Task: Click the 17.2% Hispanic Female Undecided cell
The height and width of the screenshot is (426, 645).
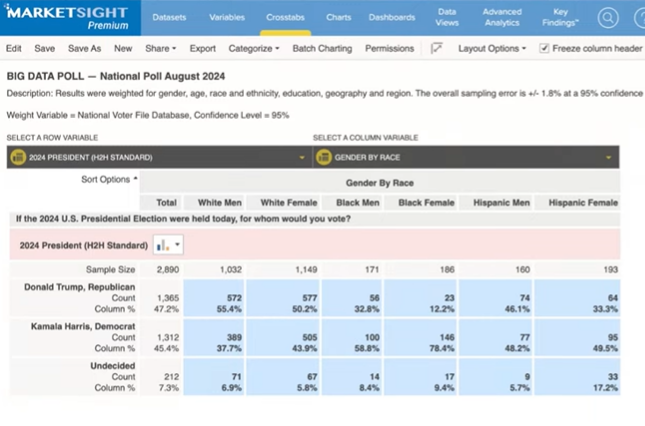Action: click(x=605, y=388)
